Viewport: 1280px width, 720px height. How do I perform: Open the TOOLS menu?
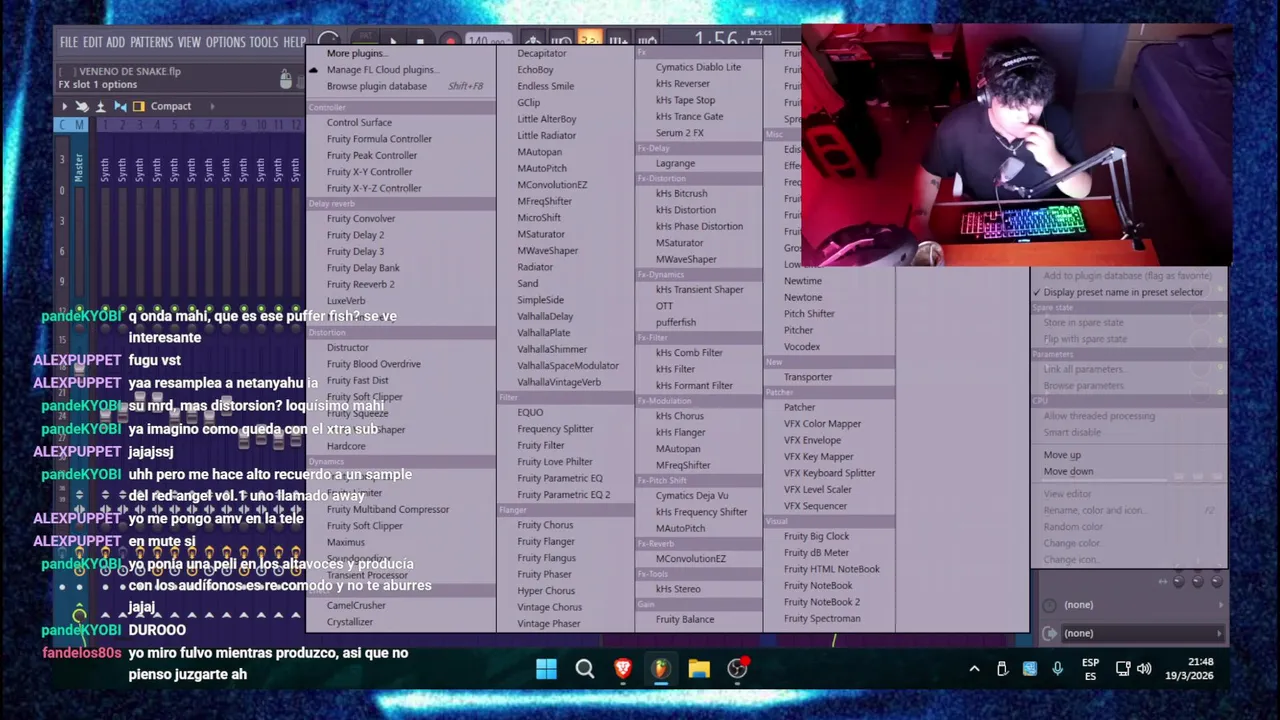263,42
